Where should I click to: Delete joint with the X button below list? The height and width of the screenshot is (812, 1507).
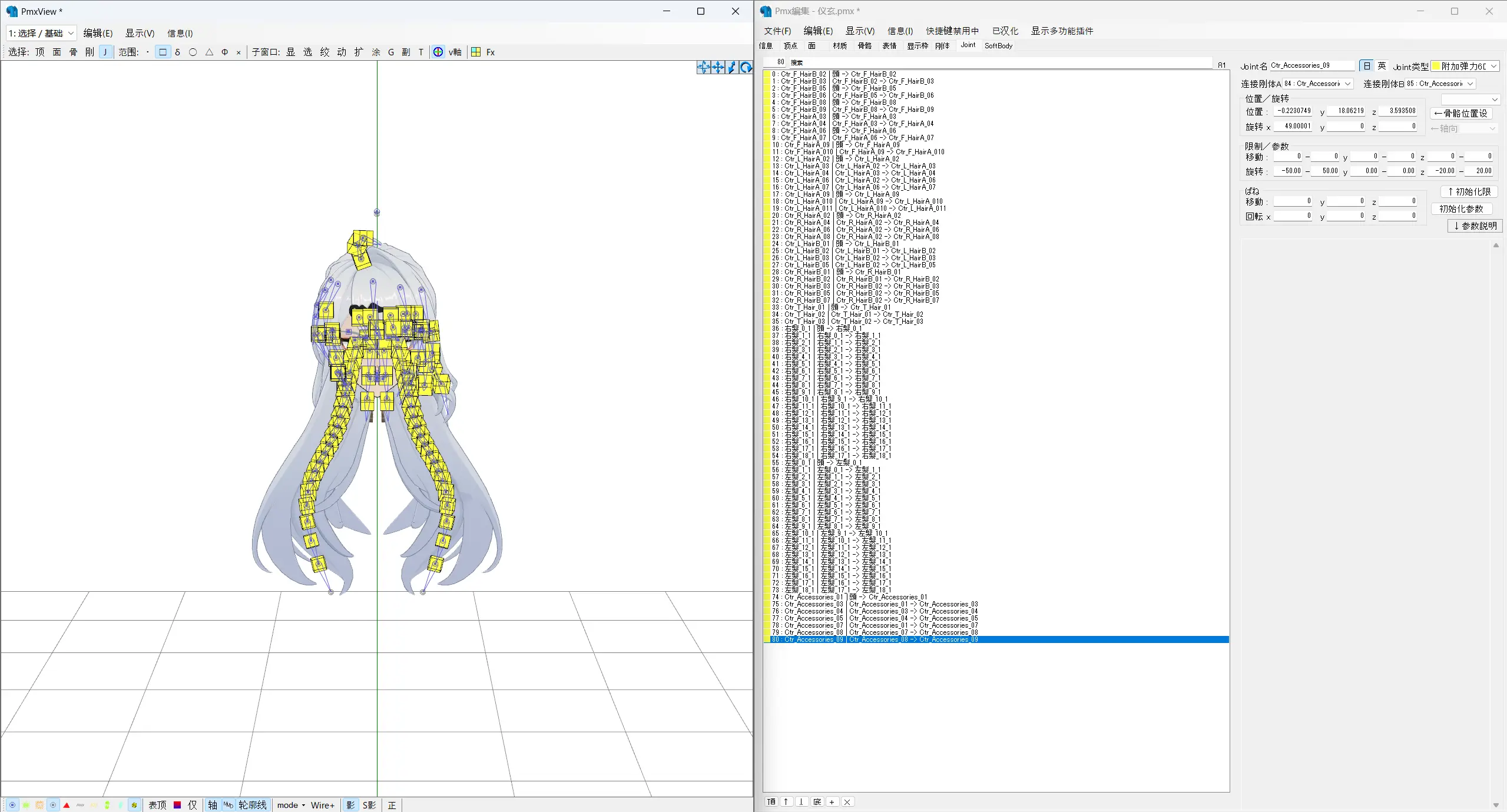pyautogui.click(x=847, y=802)
